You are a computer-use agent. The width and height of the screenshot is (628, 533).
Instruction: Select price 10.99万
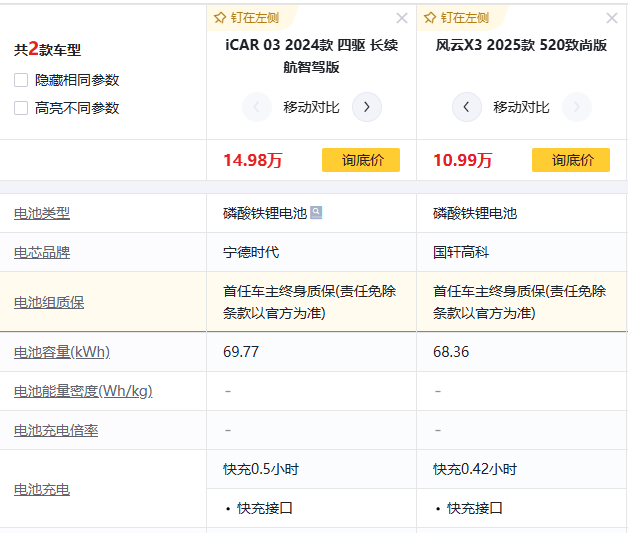[x=463, y=160]
